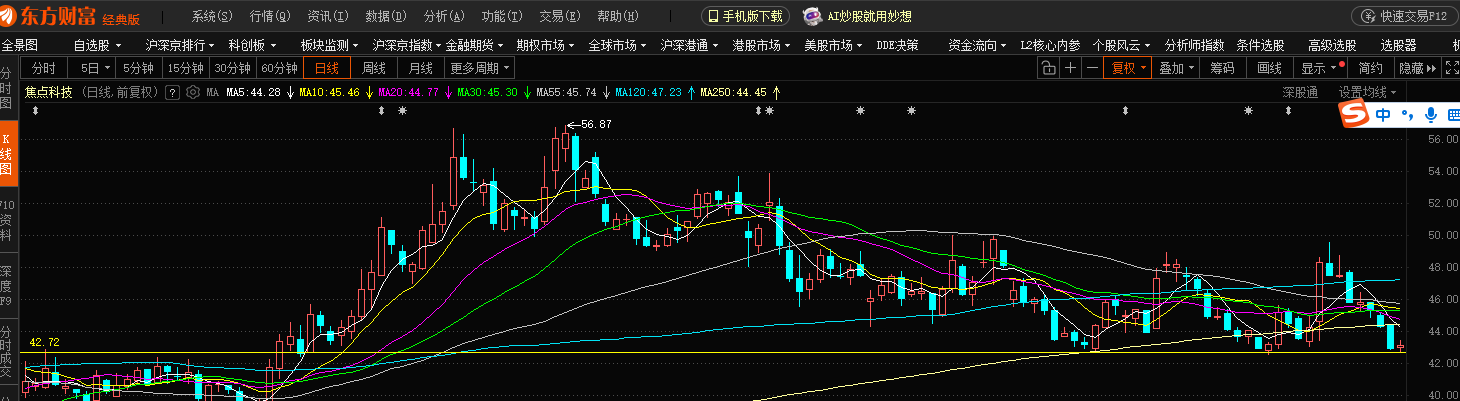Click the 隐藏 panel button
This screenshot has width=1460, height=401.
pyautogui.click(x=1417, y=68)
